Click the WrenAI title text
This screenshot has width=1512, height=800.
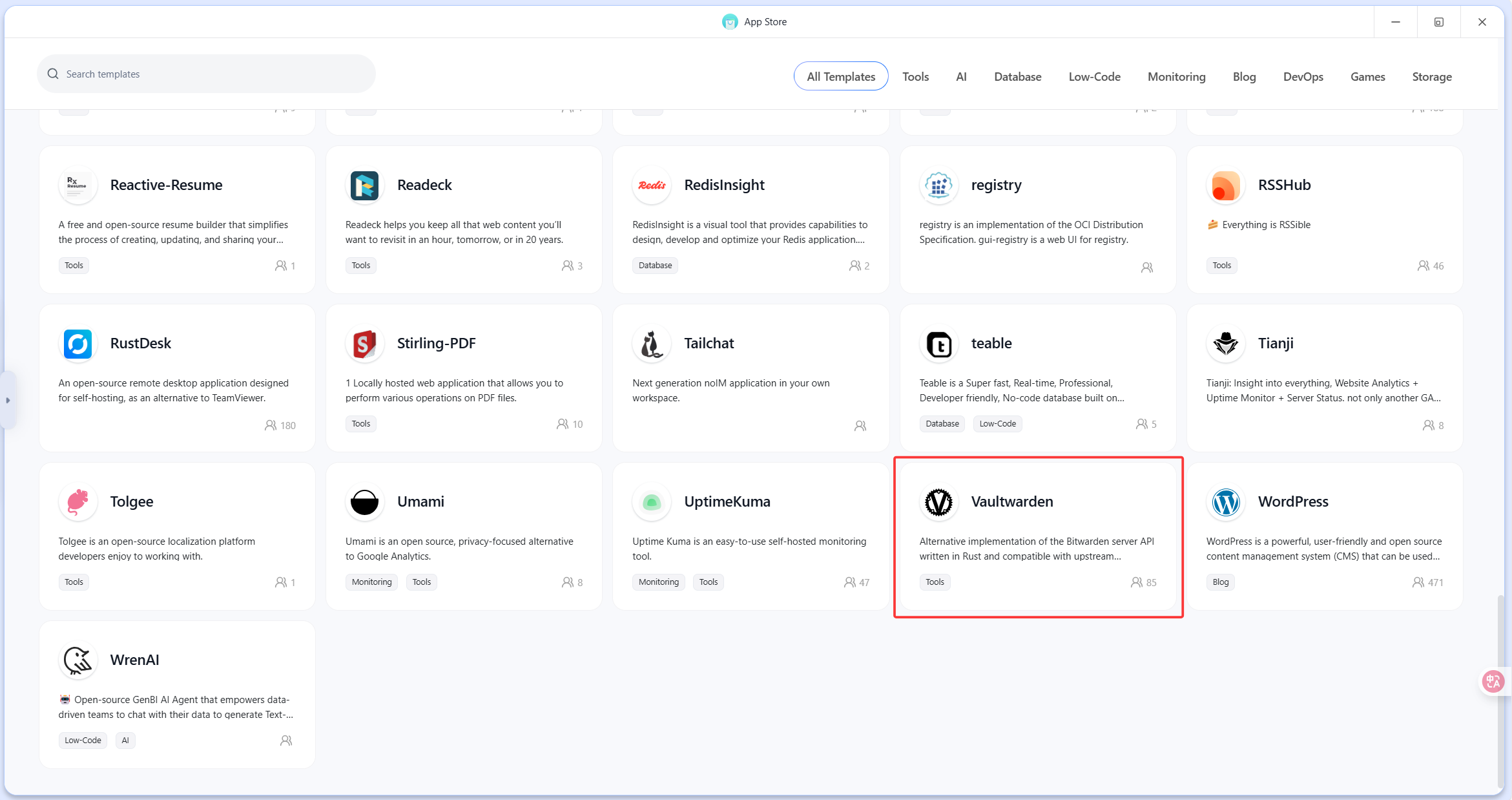click(134, 660)
